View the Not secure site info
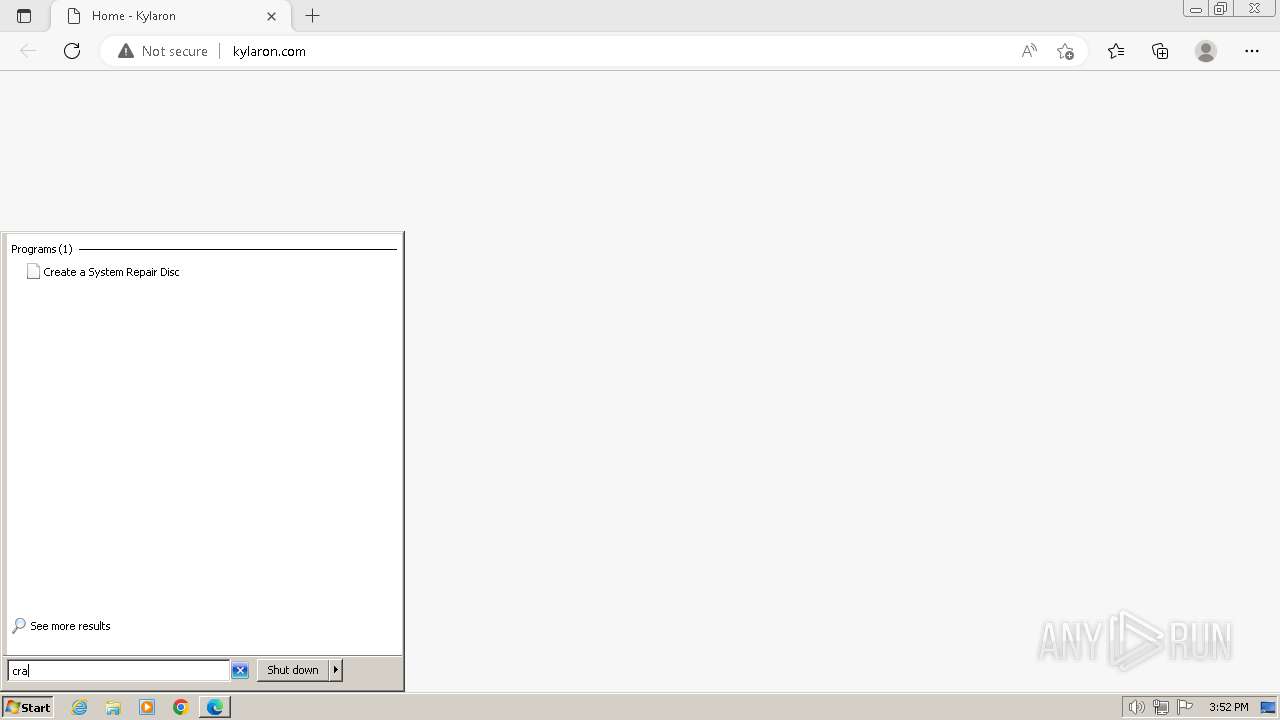The width and height of the screenshot is (1280, 720). [163, 51]
